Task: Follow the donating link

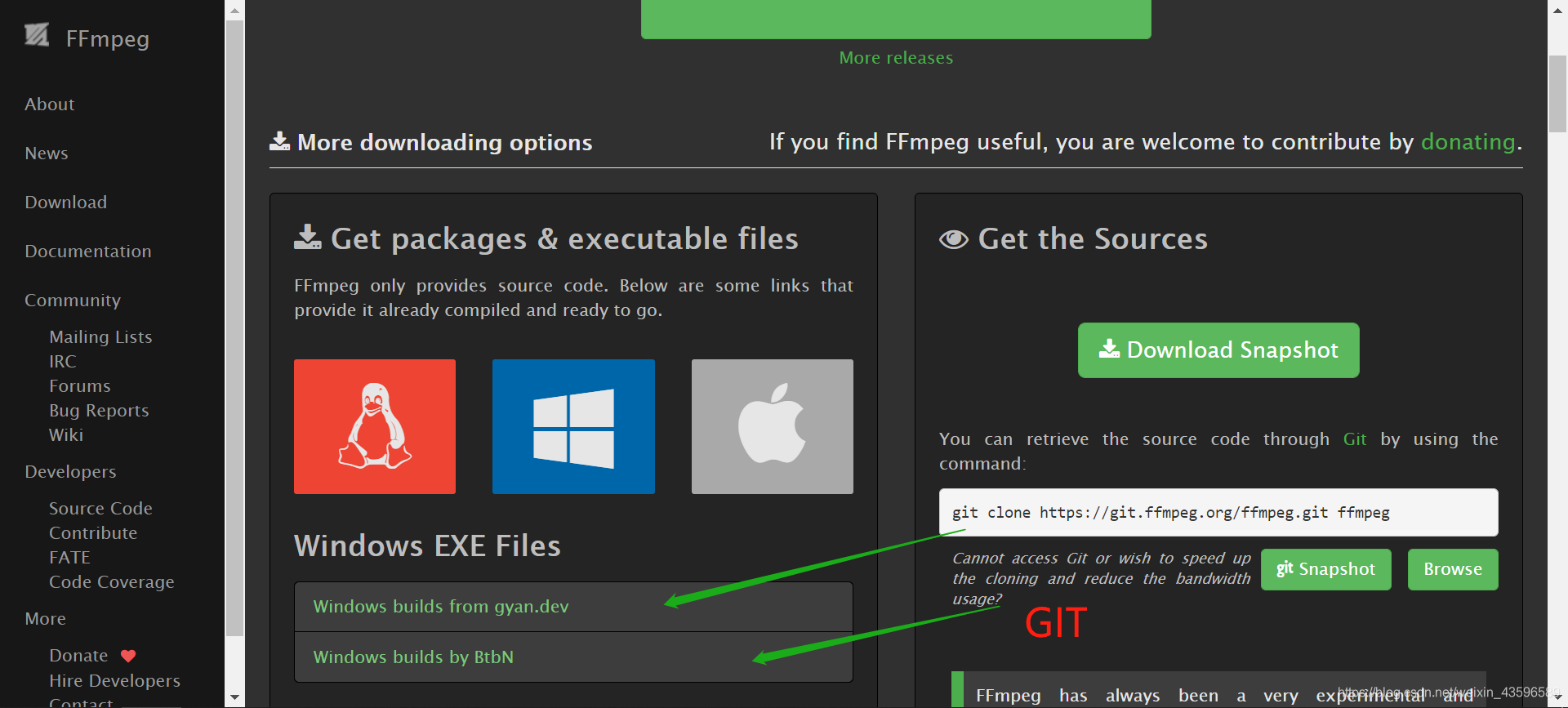Action: point(1468,142)
